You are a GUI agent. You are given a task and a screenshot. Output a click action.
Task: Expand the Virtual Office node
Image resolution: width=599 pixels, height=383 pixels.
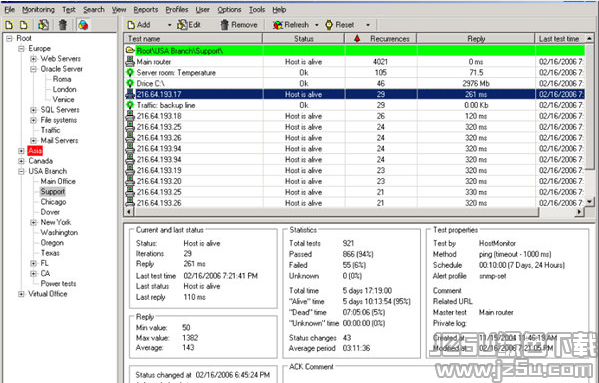tap(21, 294)
